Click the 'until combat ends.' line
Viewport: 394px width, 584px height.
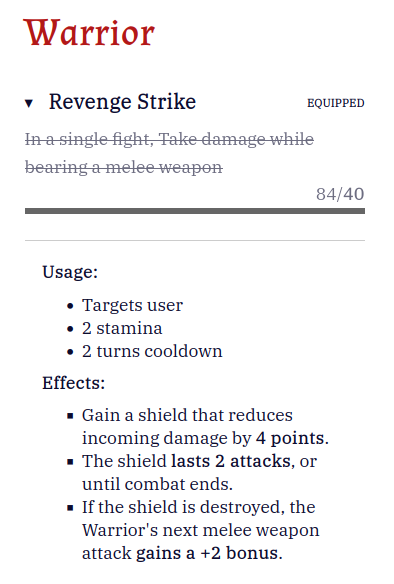point(157,485)
